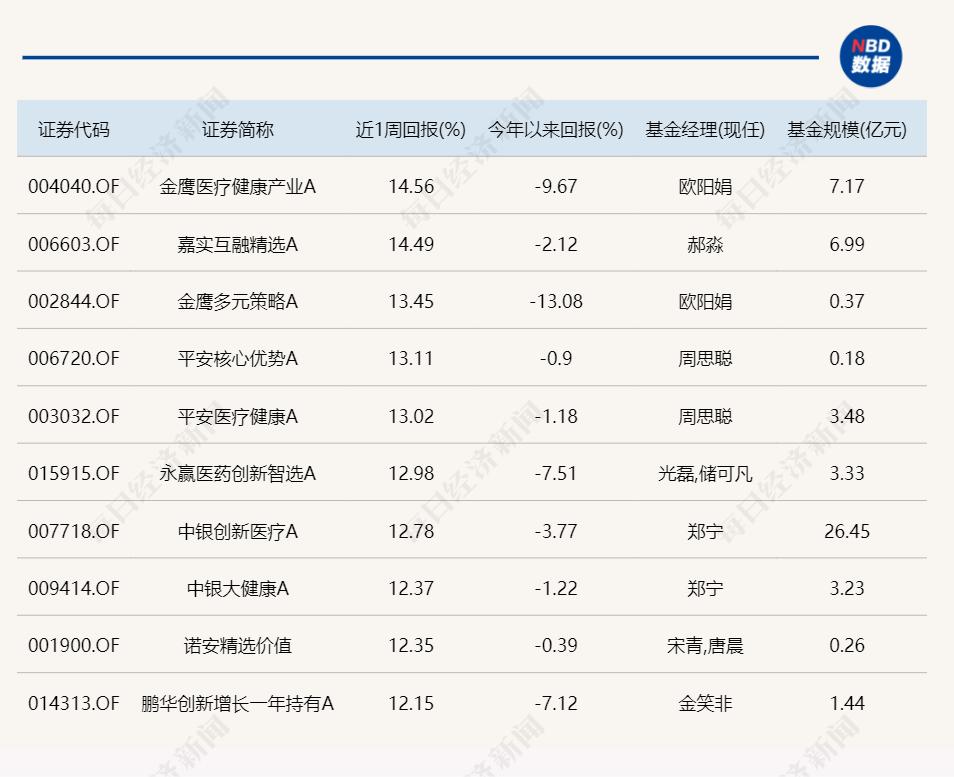Select the 证券代码 column header
The image size is (954, 777).
click(x=74, y=130)
